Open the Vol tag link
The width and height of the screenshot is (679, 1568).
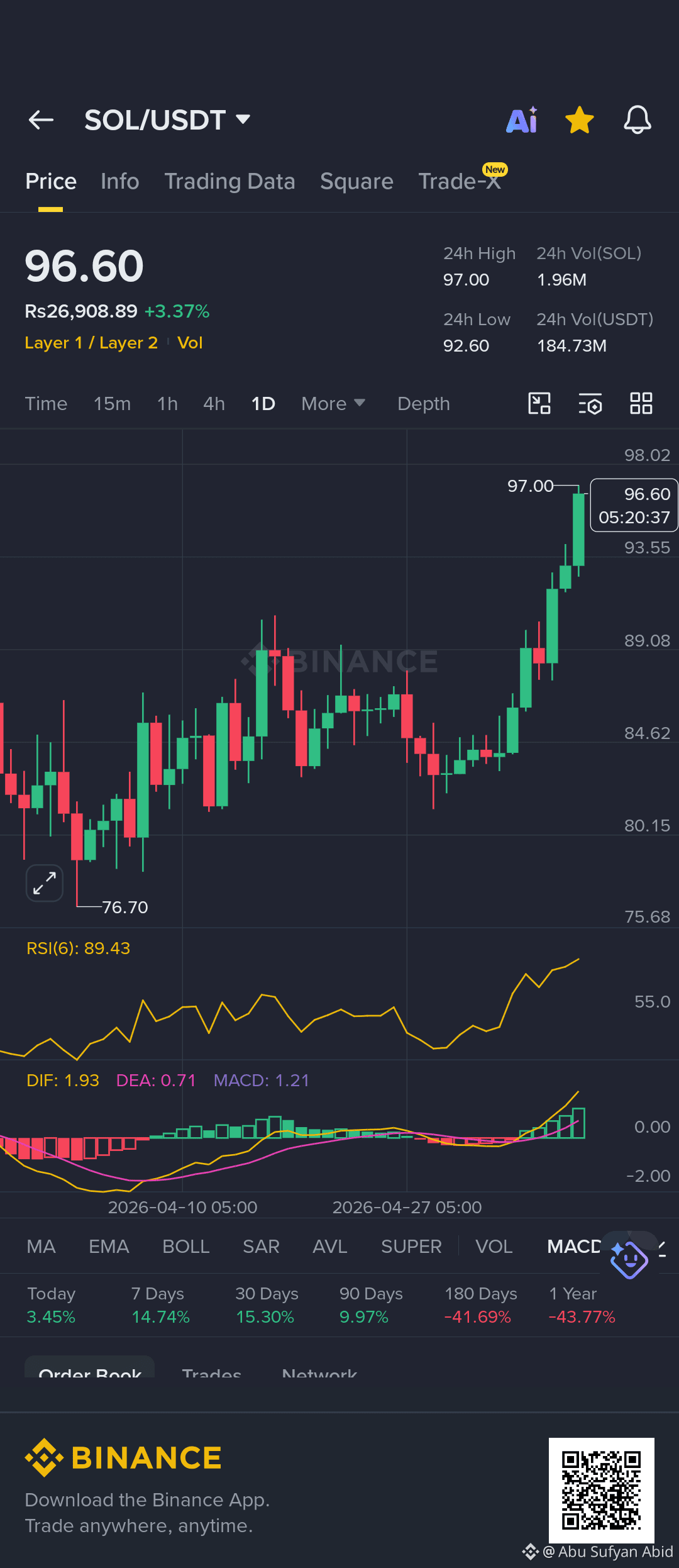pyautogui.click(x=190, y=343)
